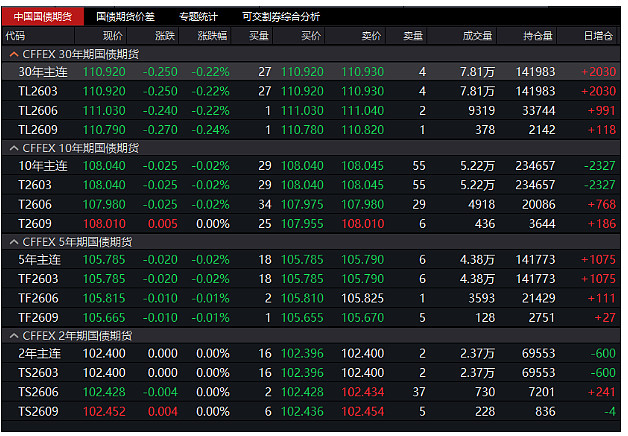This screenshot has width=628, height=436.
Task: Click T2606 daily position change +768
Action: tap(602, 205)
